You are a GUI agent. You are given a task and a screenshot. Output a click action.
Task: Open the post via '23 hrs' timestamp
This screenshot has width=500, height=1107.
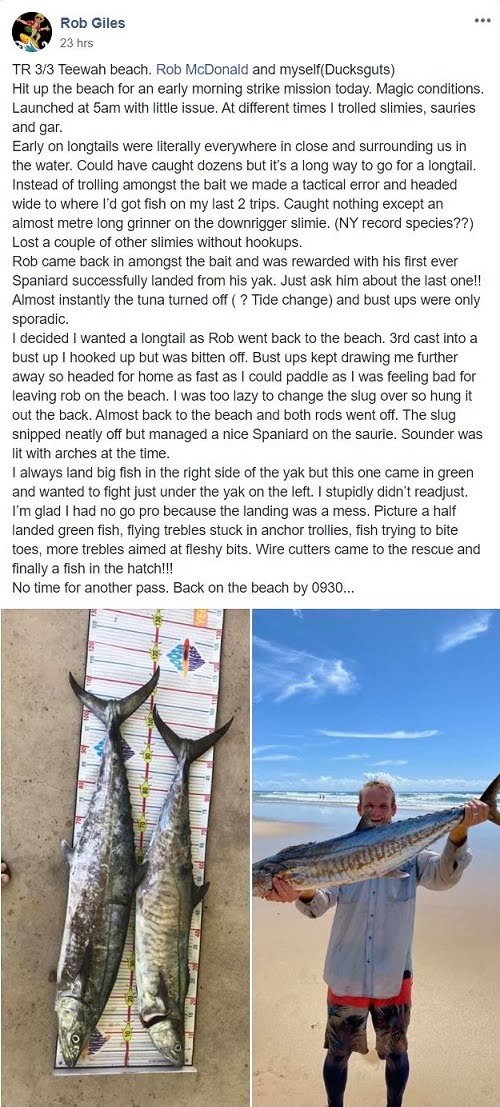click(x=76, y=43)
